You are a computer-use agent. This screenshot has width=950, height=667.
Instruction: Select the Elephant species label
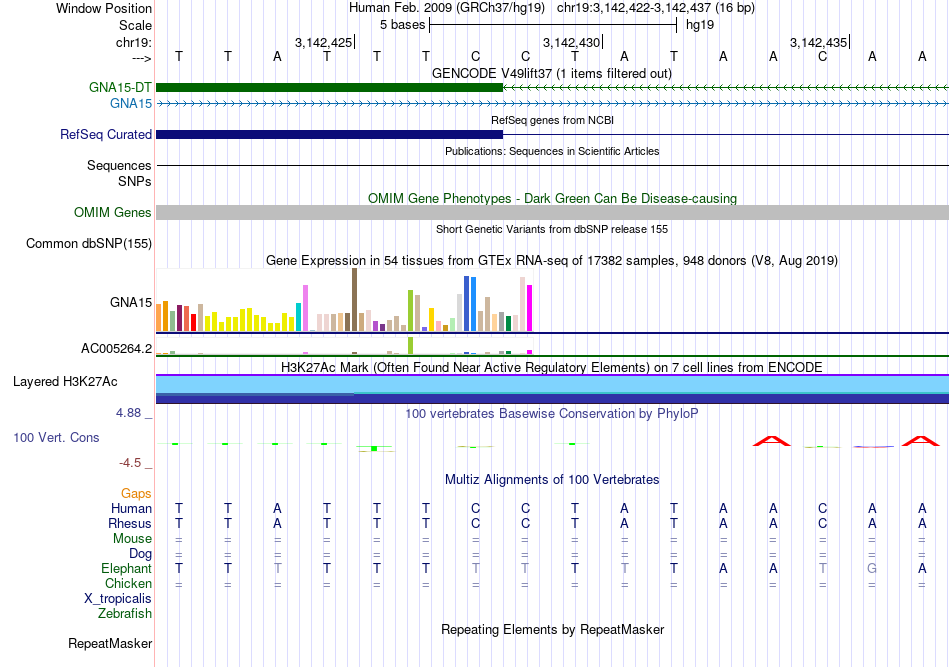point(127,568)
